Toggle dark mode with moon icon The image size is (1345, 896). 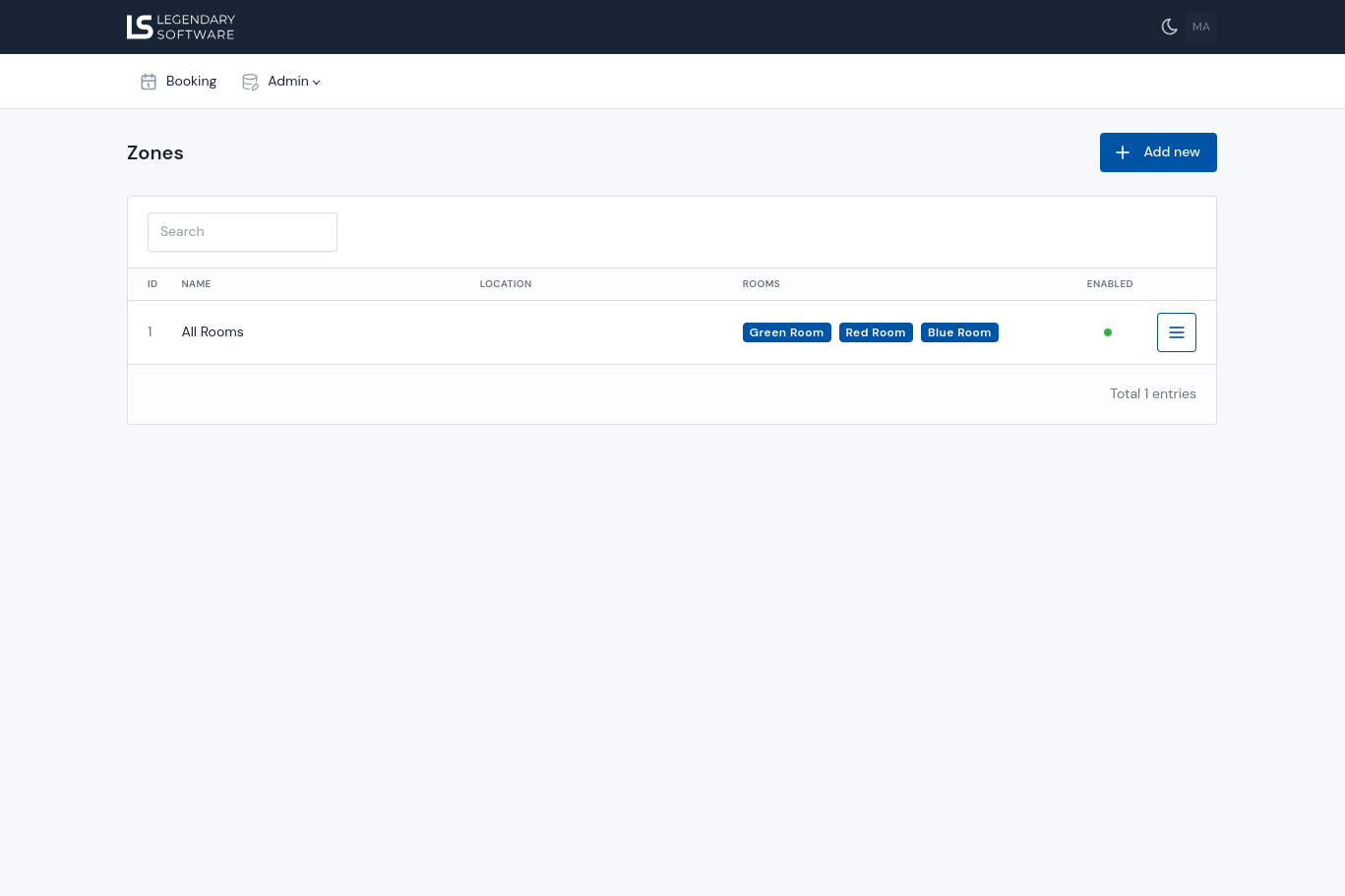1169,27
